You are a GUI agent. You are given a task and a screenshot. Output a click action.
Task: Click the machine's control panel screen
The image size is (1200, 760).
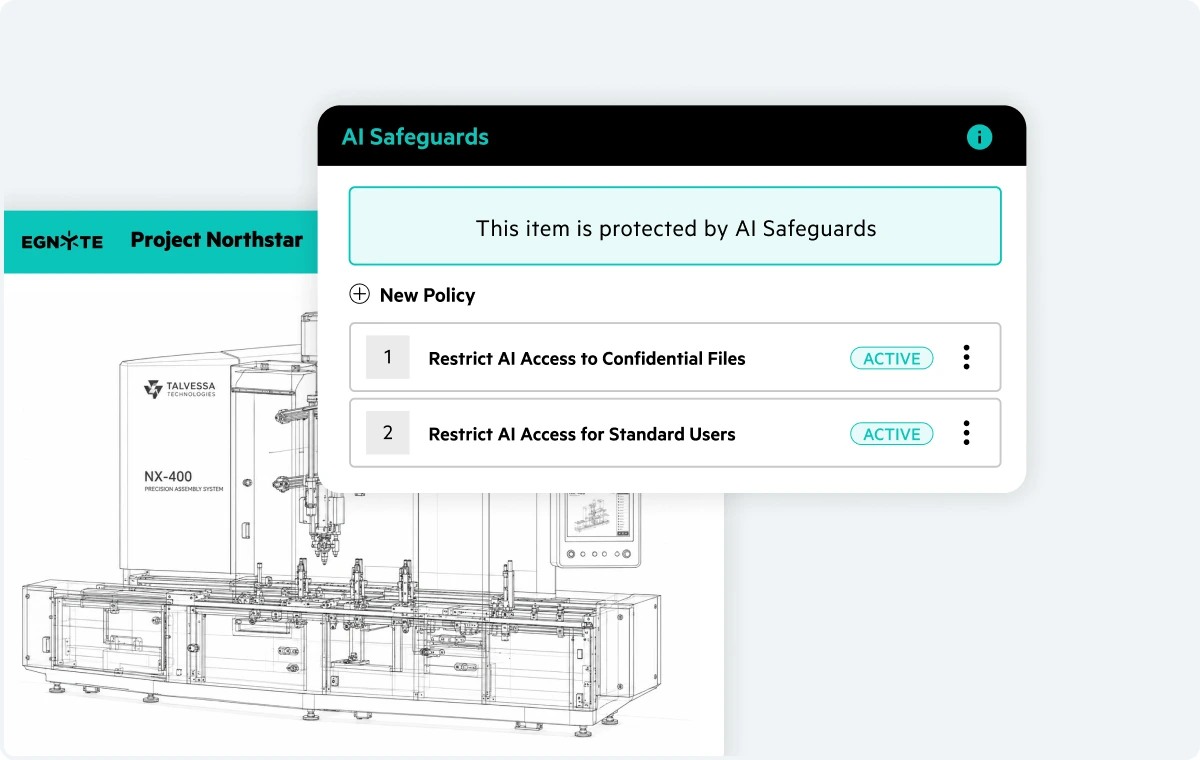(x=597, y=514)
